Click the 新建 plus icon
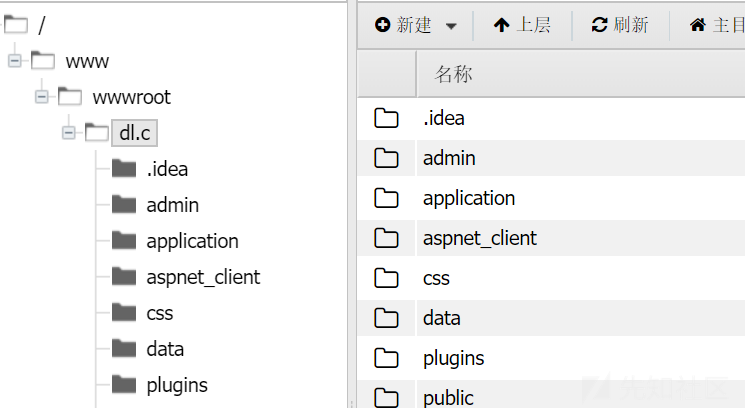Screen dimensions: 745x408 tap(382, 25)
